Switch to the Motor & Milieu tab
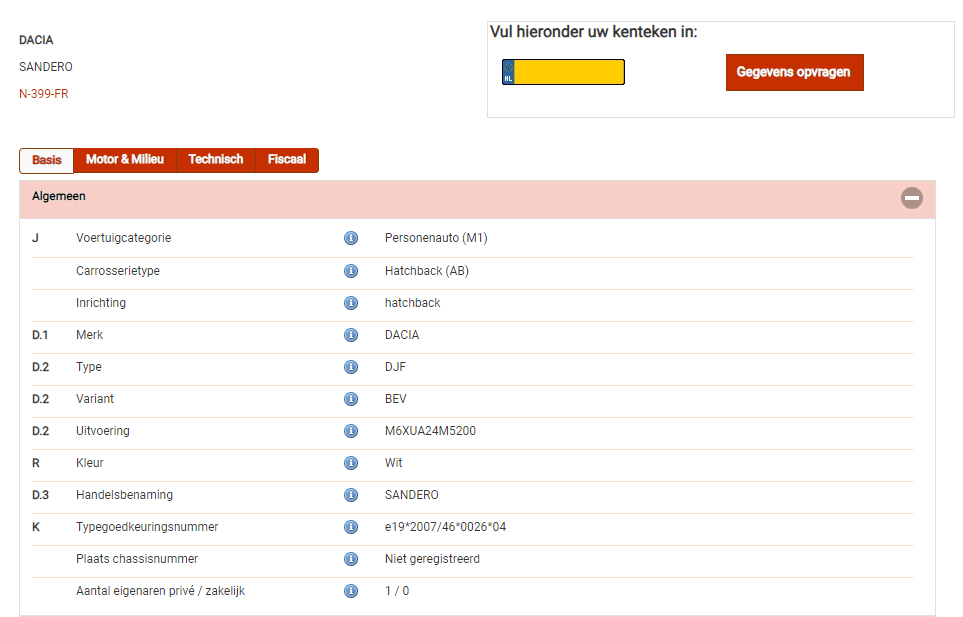 [124, 160]
